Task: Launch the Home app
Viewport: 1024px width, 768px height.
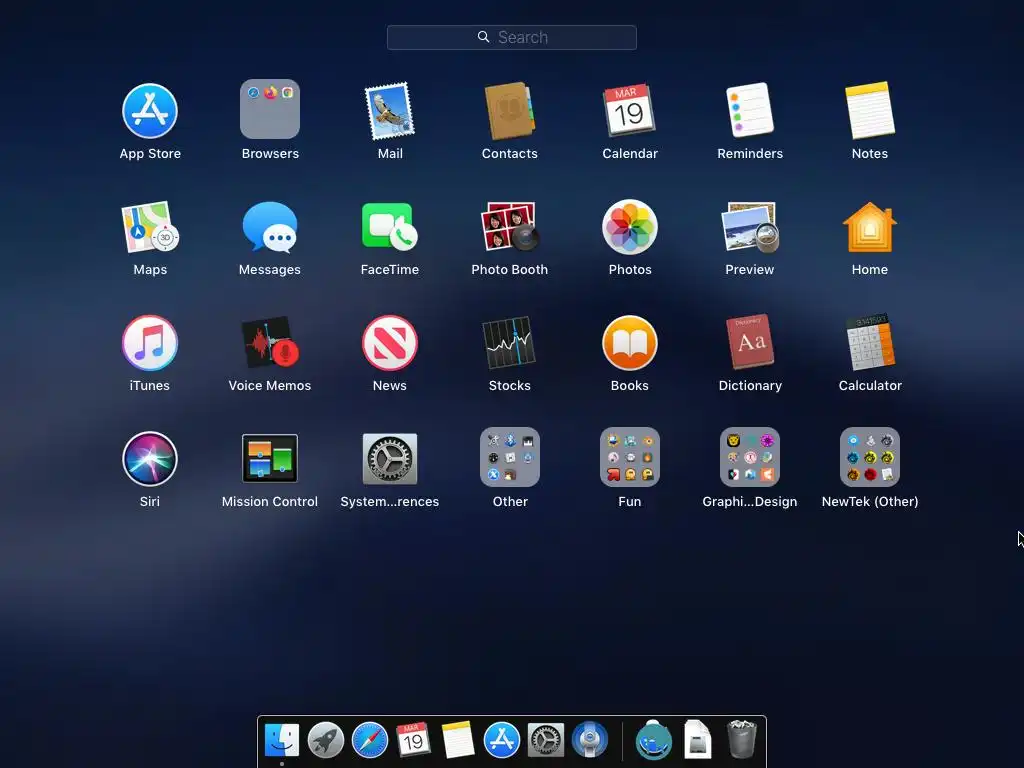Action: click(870, 227)
